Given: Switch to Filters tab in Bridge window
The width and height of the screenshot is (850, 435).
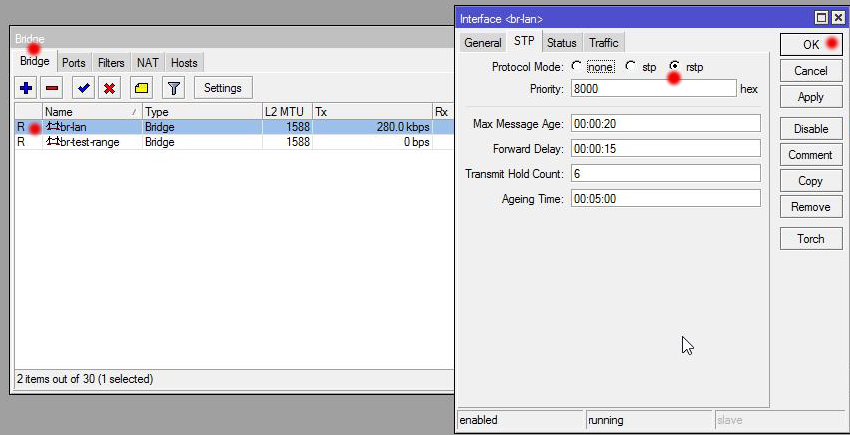Looking at the screenshot, I should click(111, 62).
